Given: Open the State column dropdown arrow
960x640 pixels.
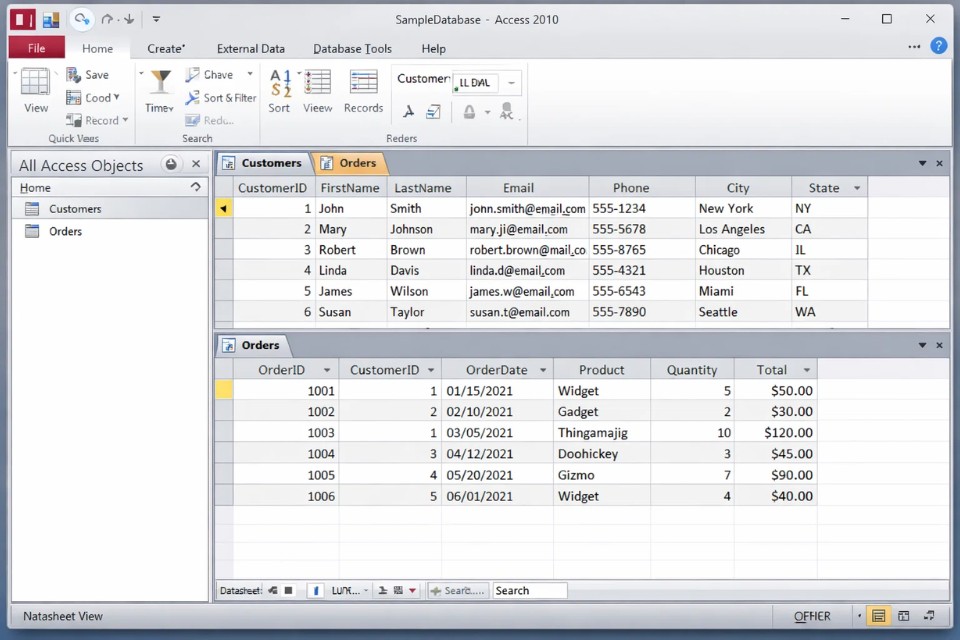Looking at the screenshot, I should pos(857,188).
